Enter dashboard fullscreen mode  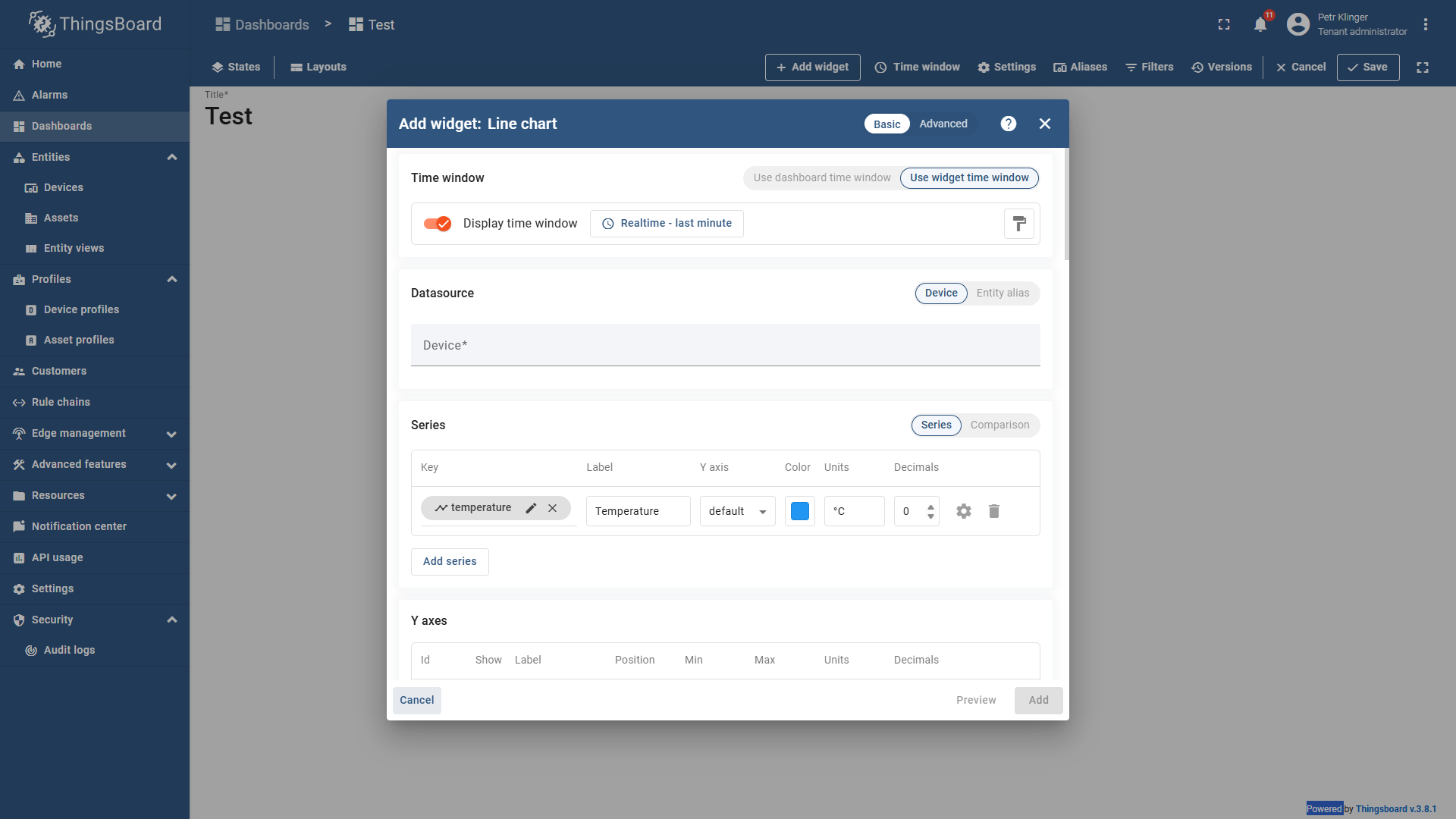click(x=1423, y=67)
